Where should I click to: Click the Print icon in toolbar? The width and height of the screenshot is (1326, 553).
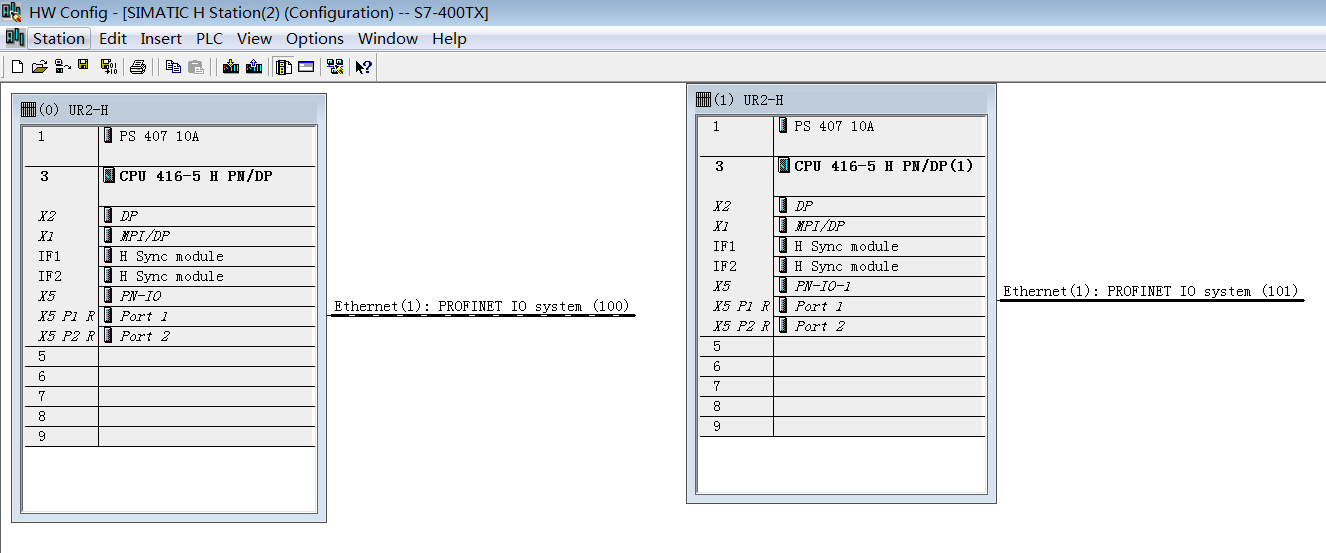[x=138, y=67]
